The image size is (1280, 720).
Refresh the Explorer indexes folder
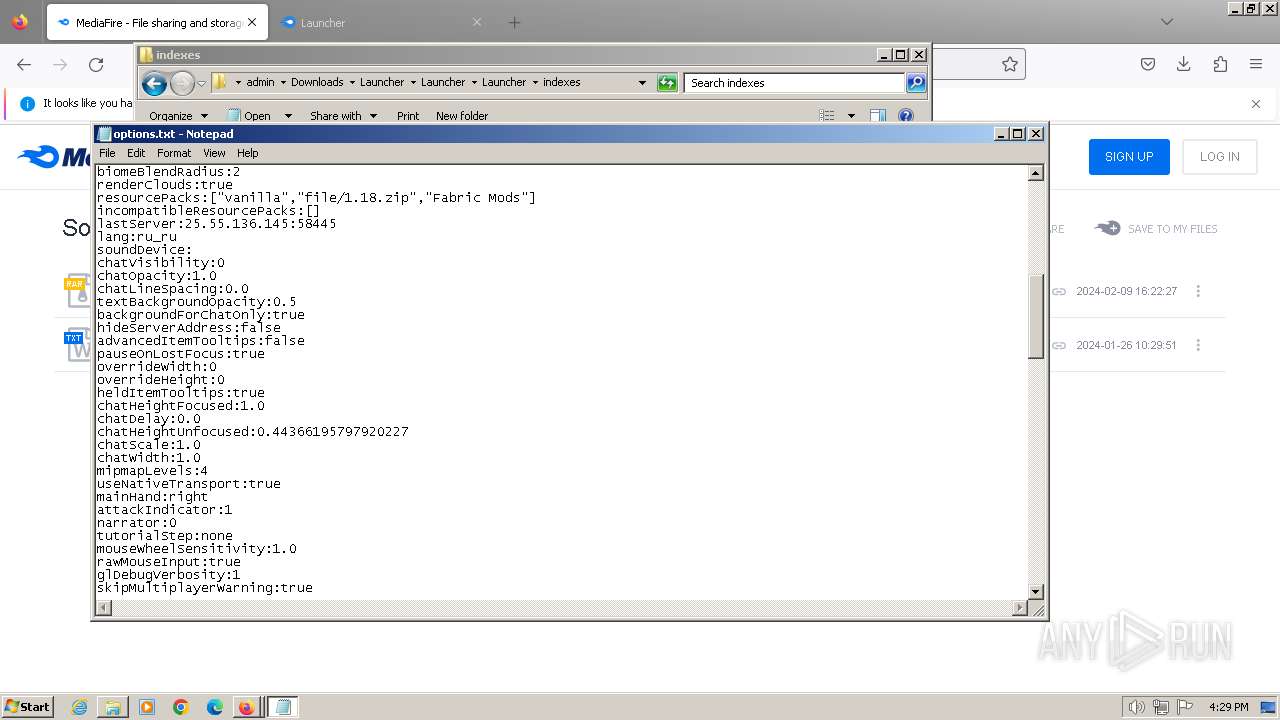click(x=667, y=83)
